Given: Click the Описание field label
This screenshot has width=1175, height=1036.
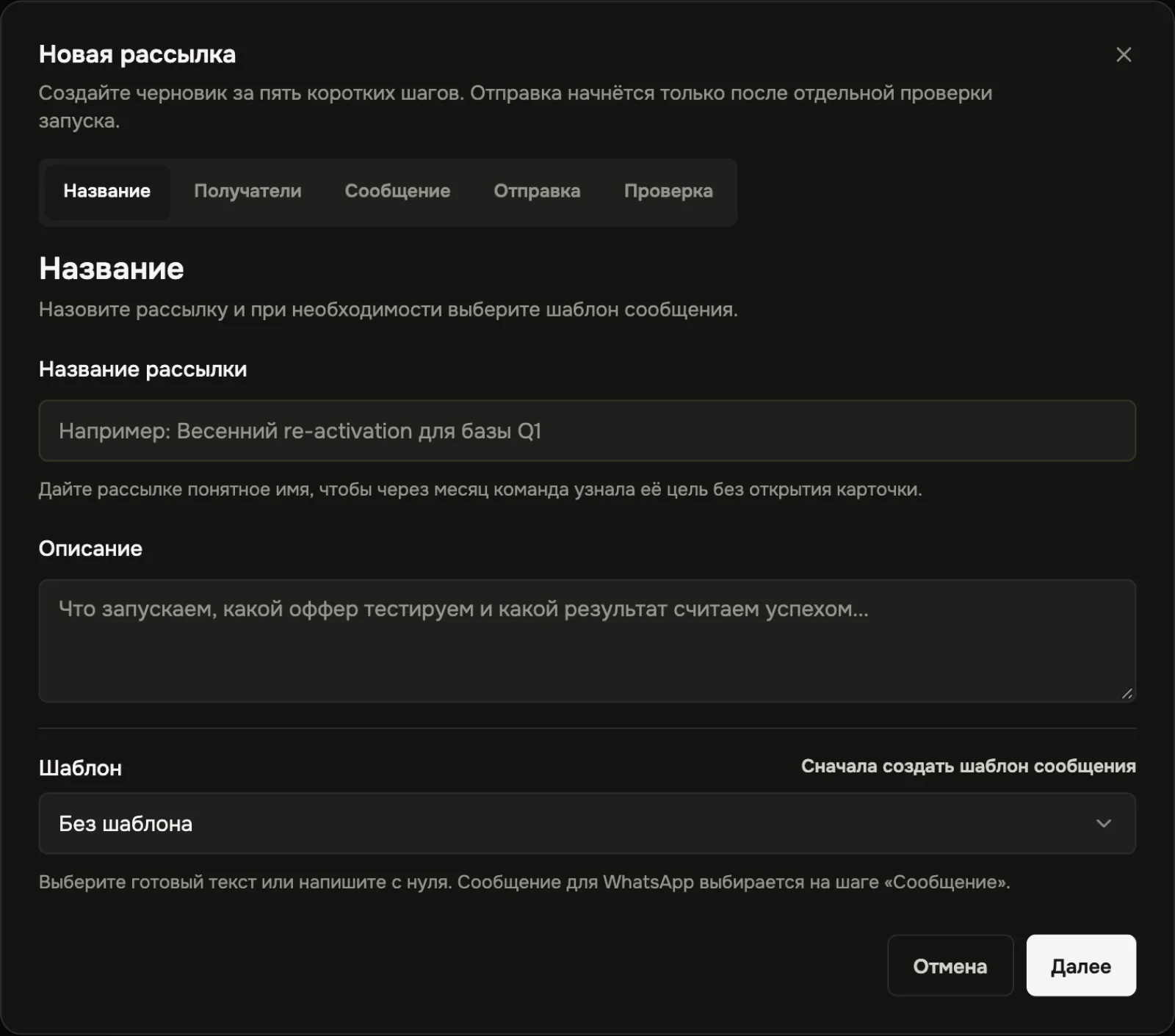Looking at the screenshot, I should pyautogui.click(x=90, y=548).
